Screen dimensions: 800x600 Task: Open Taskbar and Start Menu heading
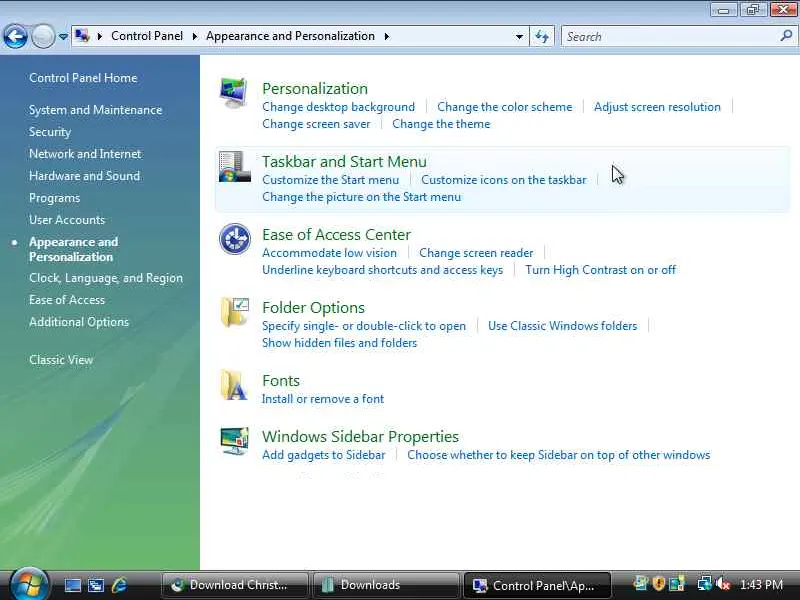tap(344, 162)
